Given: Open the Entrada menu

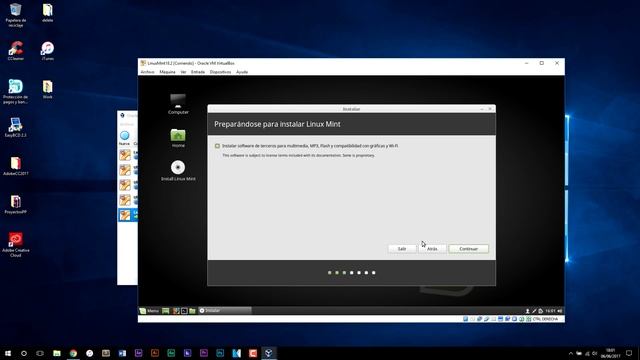Looking at the screenshot, I should pos(198,72).
